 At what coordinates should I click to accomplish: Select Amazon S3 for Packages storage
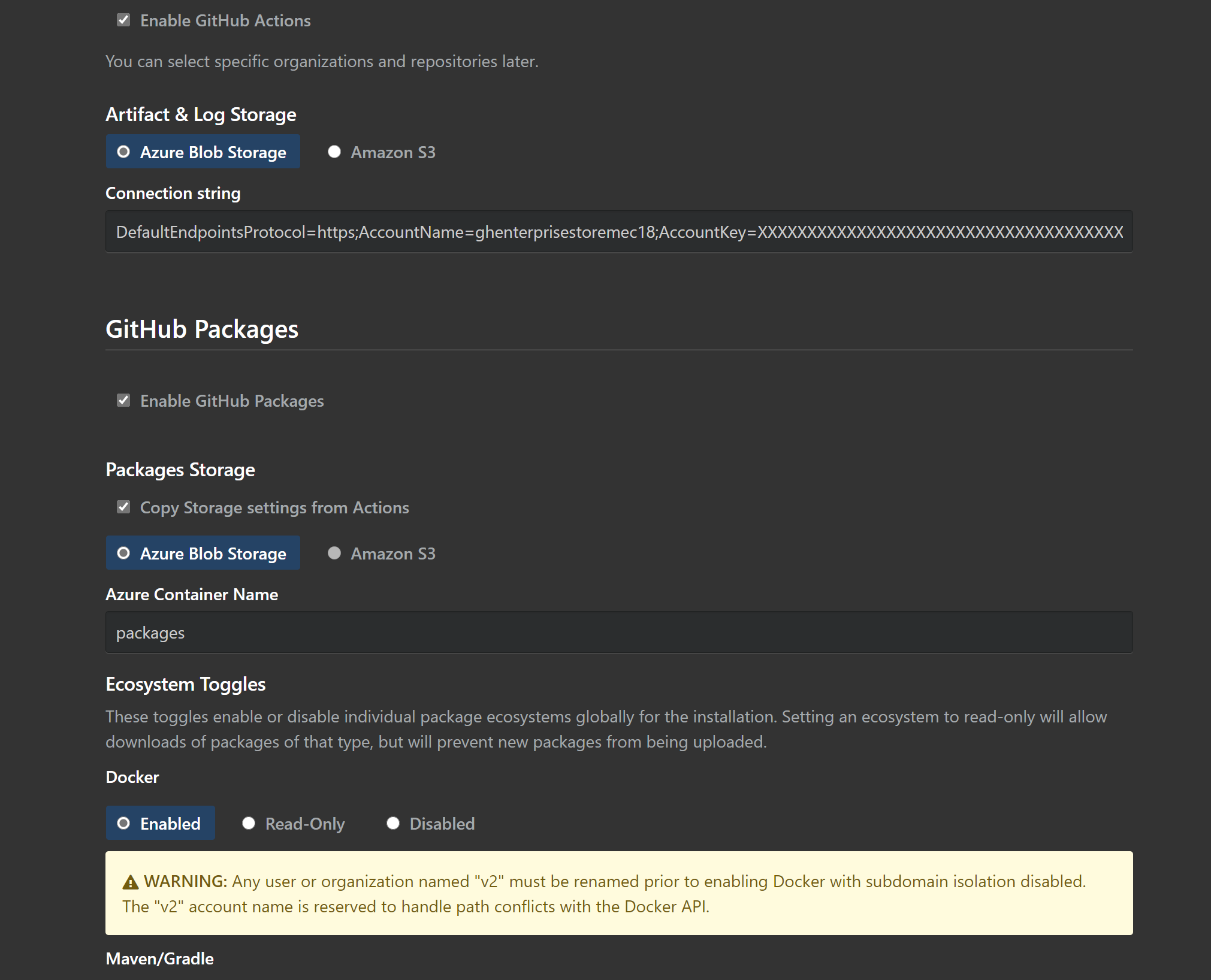click(336, 552)
